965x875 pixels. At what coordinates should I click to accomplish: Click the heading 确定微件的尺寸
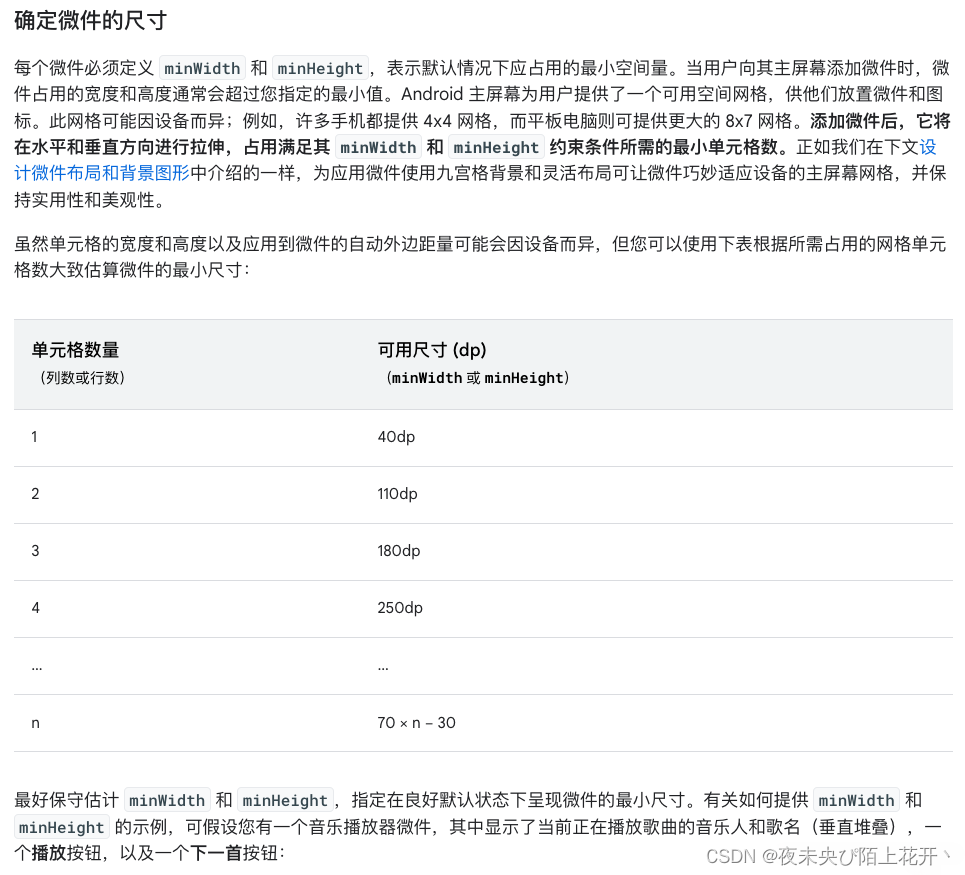click(x=90, y=20)
